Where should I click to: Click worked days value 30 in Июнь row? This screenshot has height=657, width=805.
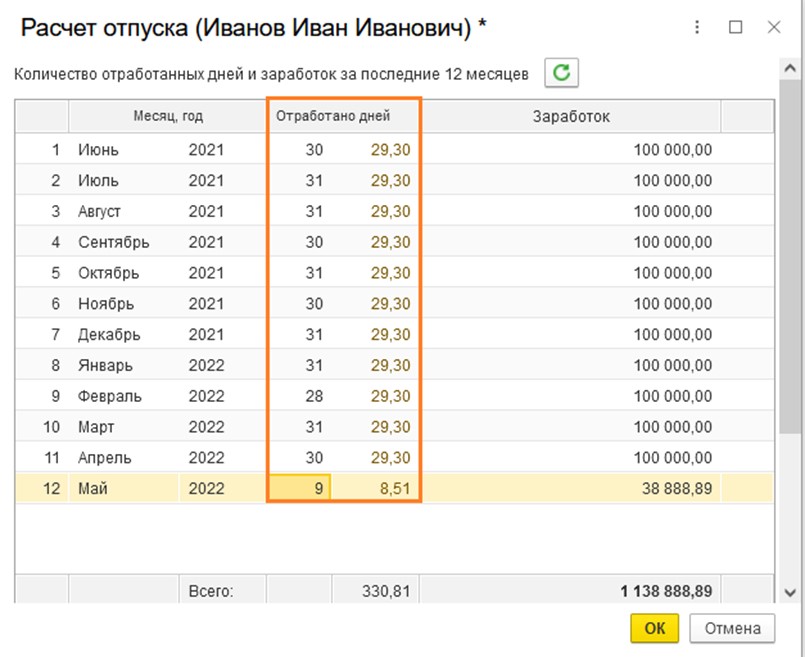click(x=314, y=149)
